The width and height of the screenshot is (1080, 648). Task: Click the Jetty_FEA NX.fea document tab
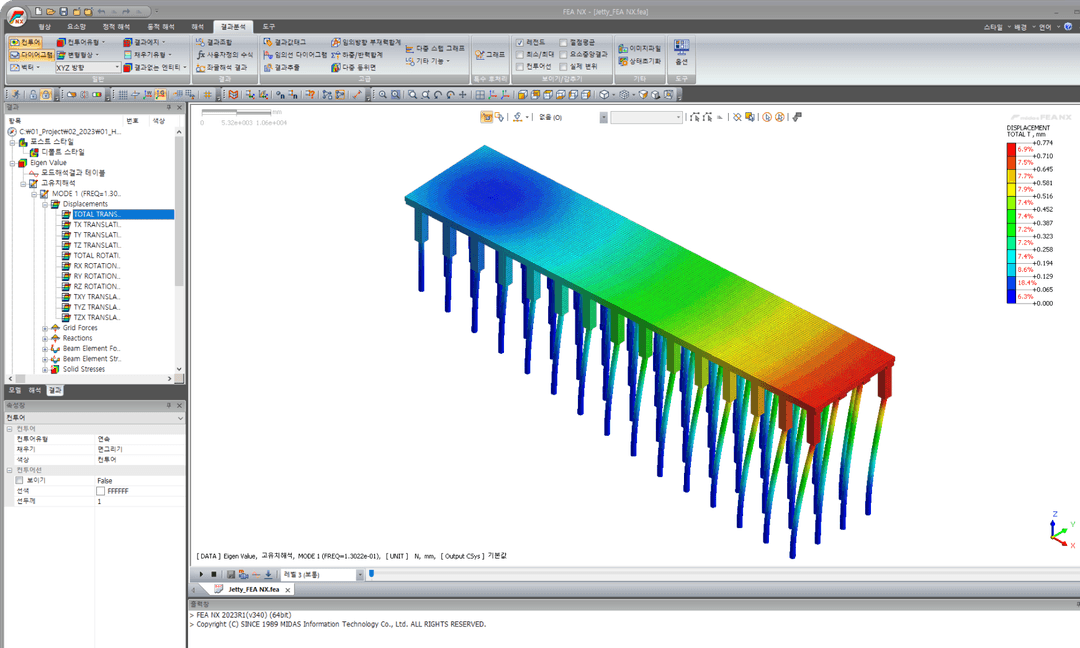(253, 589)
